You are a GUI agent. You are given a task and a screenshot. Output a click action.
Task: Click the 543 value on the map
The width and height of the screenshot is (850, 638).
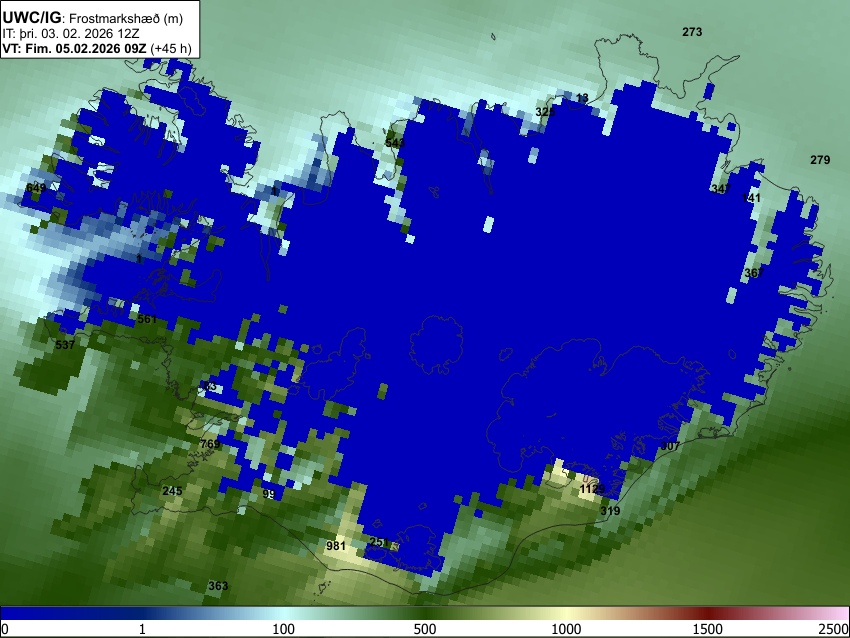395,143
